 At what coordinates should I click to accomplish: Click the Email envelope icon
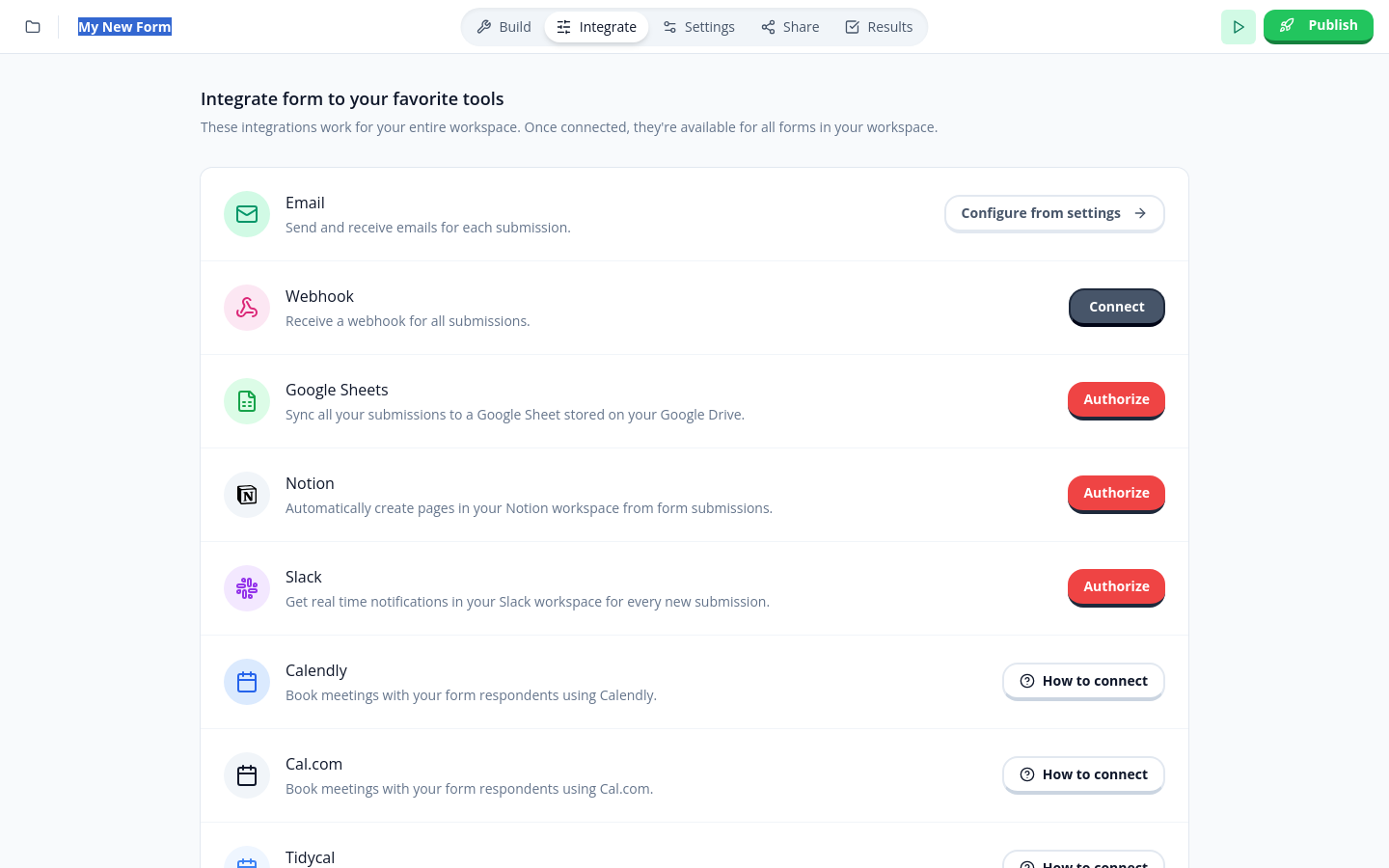pos(247,214)
